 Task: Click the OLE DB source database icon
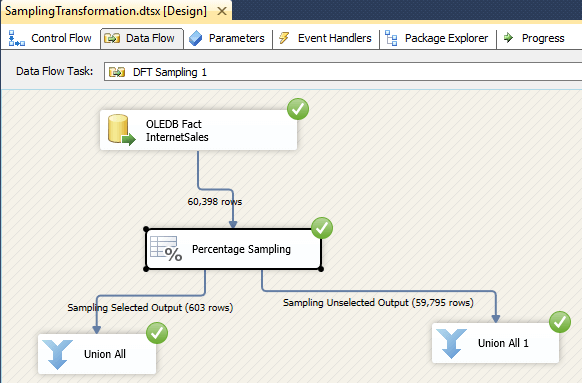(121, 130)
